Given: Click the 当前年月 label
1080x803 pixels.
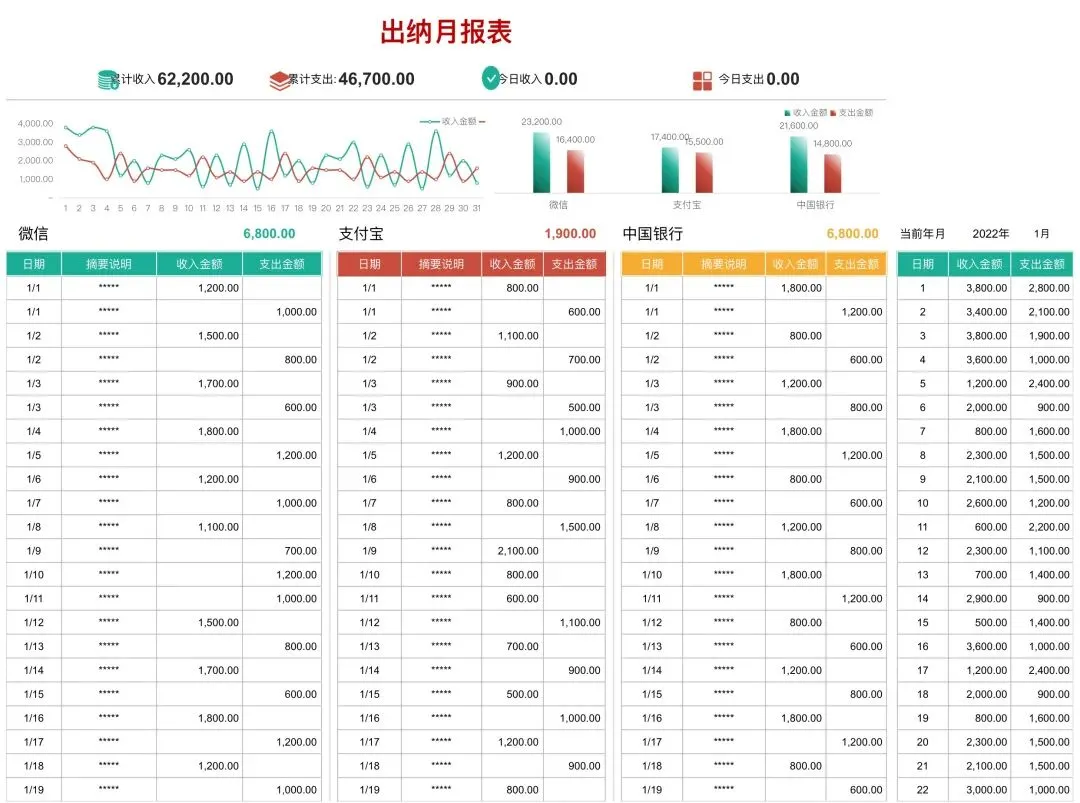Looking at the screenshot, I should tap(922, 234).
